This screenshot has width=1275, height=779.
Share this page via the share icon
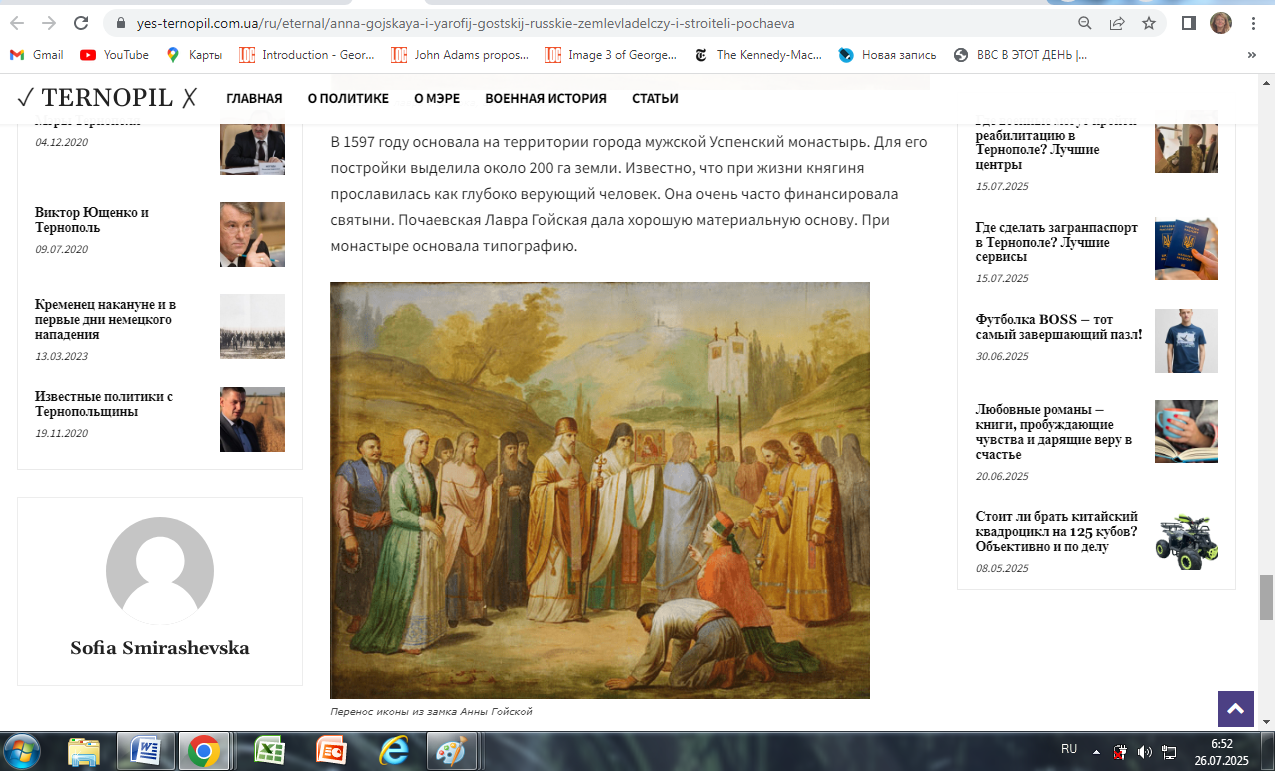1117,23
